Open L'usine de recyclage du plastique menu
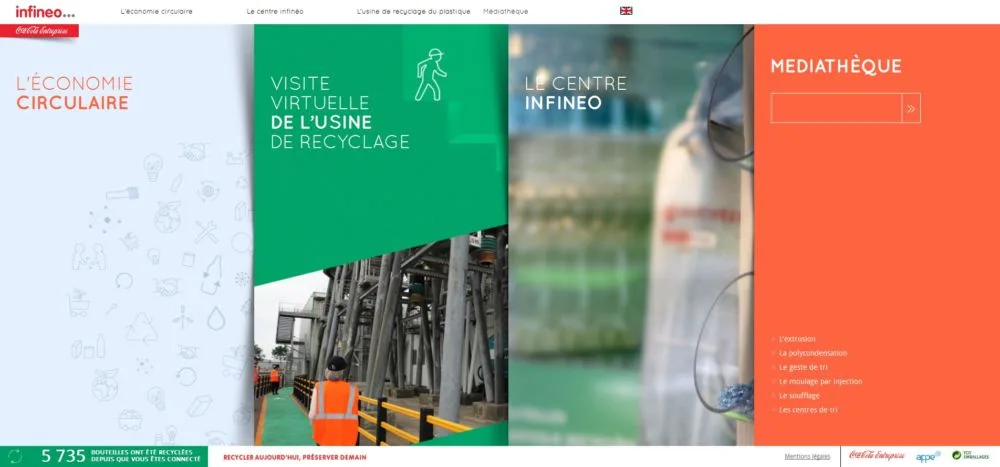Viewport: 1000px width, 467px height. coord(413,11)
